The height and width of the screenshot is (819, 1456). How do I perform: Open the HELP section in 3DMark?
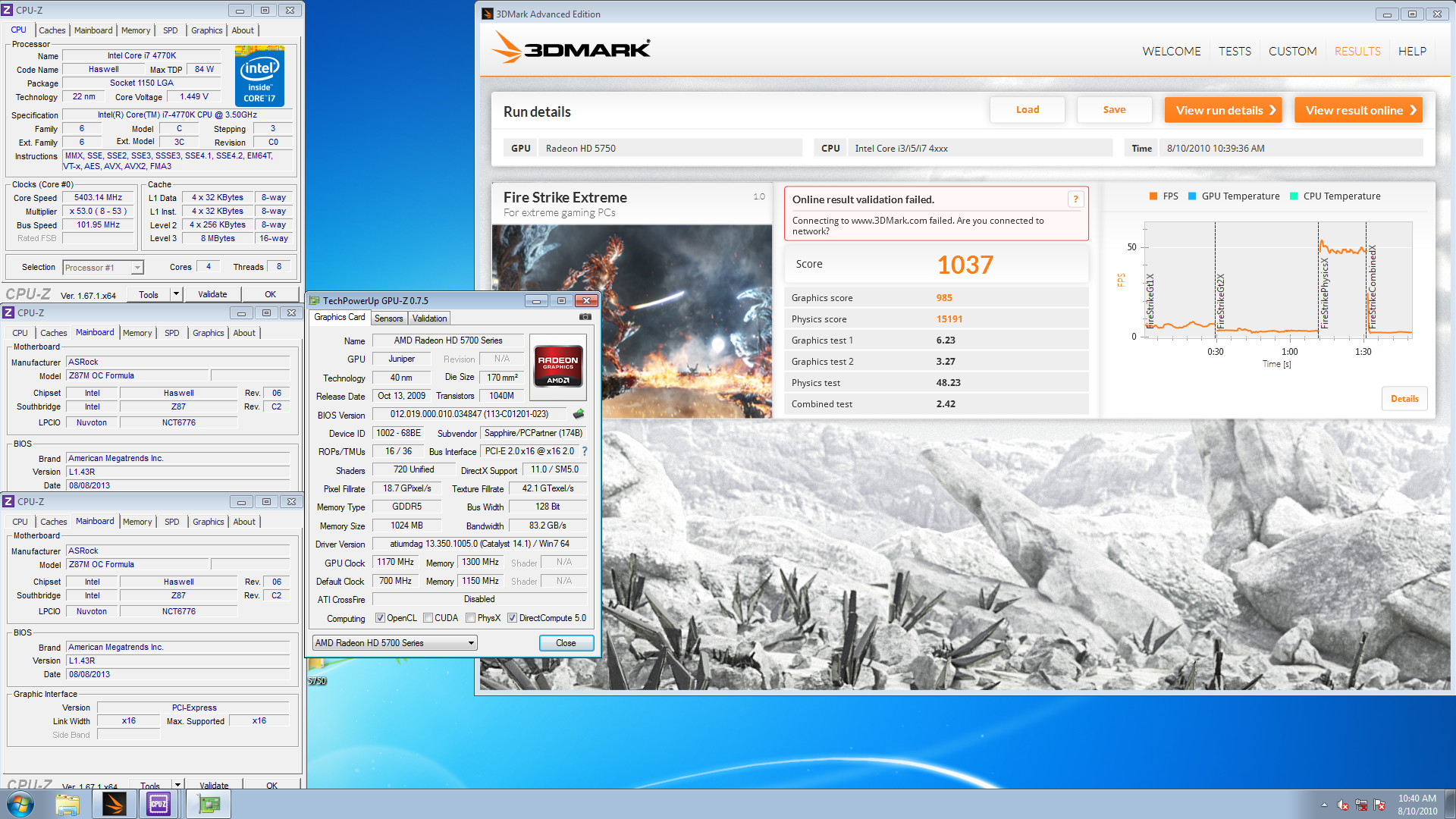pos(1412,51)
